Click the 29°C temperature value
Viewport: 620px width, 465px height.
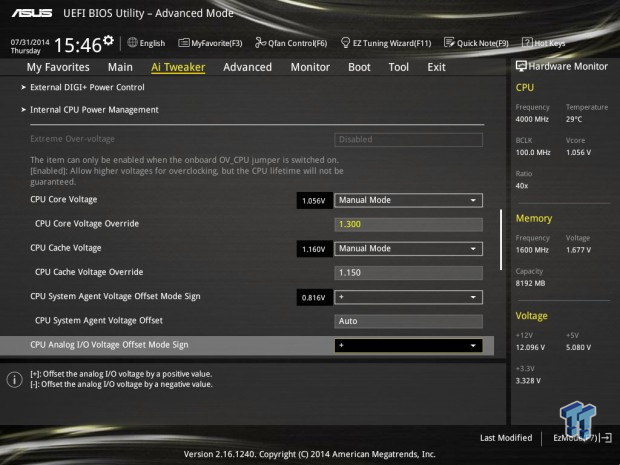[574, 119]
